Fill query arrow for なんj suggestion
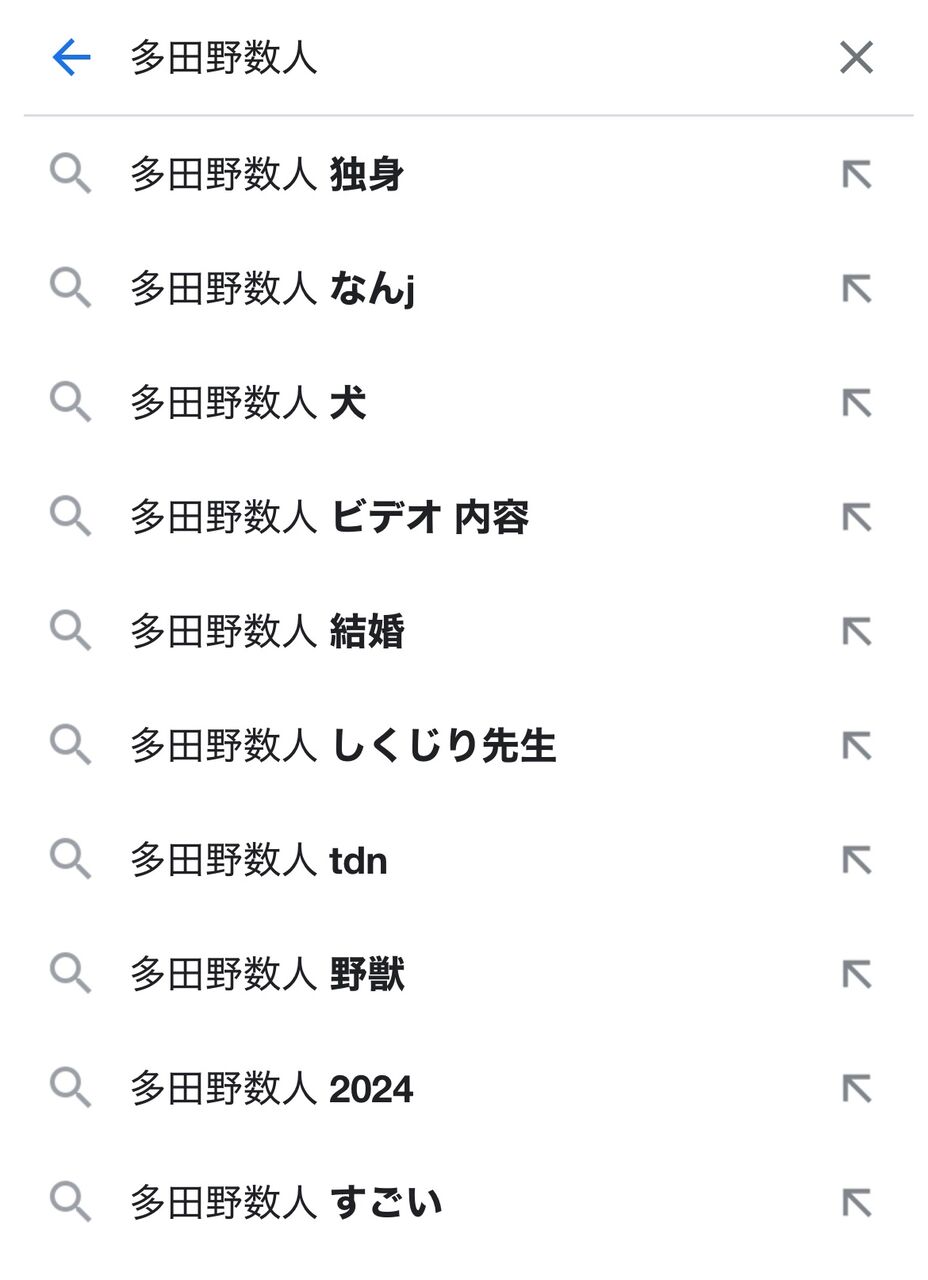Viewport: 928px width, 1280px height. point(856,289)
